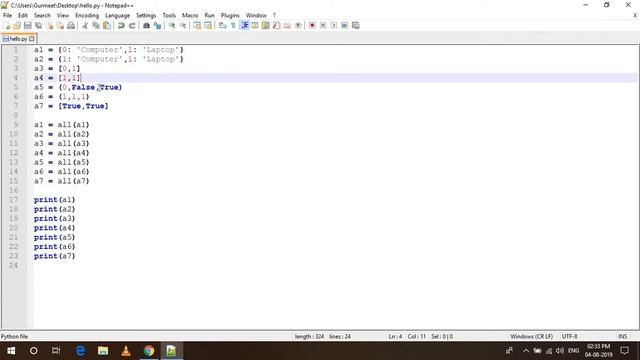Cut the selection with the scissors icon
This screenshot has height=360, width=640.
click(85, 25)
